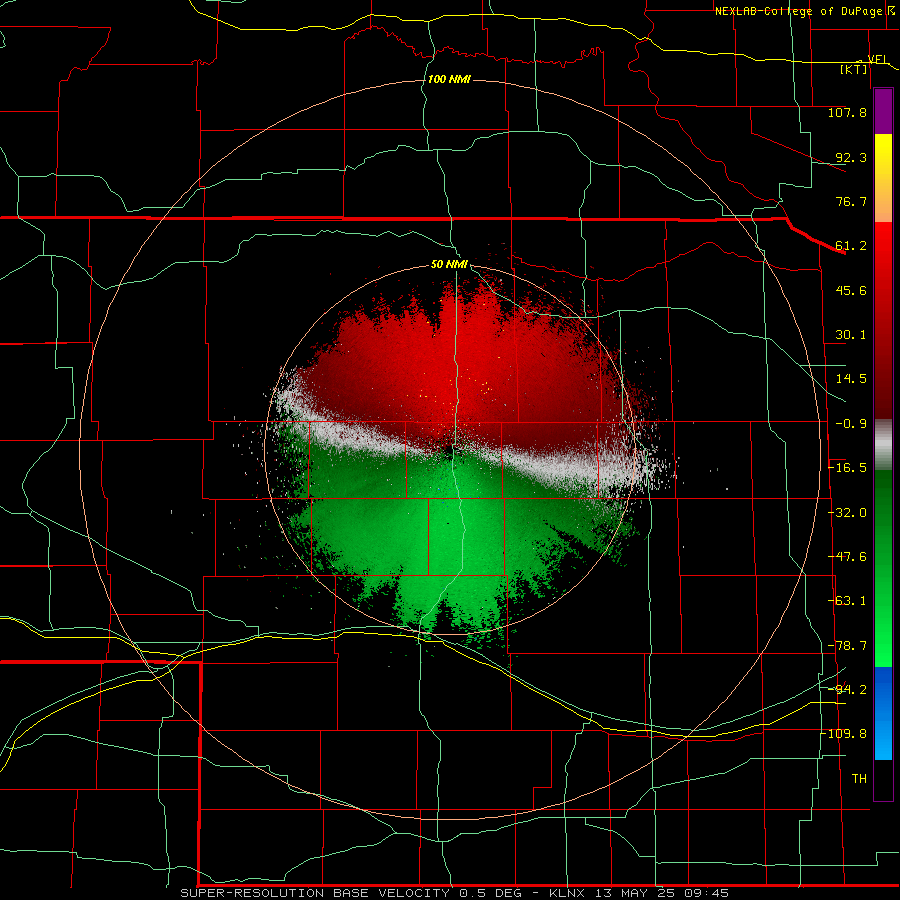Click the 14.5 scale value
Screen dimensions: 900x900
(x=851, y=379)
